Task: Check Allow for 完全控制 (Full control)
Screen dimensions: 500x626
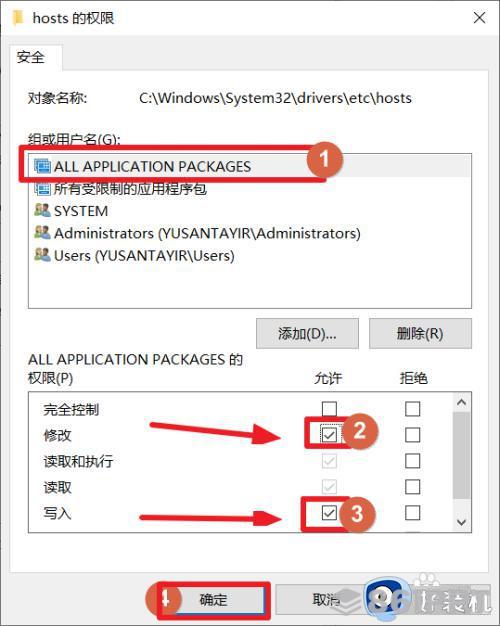Action: pyautogui.click(x=329, y=409)
